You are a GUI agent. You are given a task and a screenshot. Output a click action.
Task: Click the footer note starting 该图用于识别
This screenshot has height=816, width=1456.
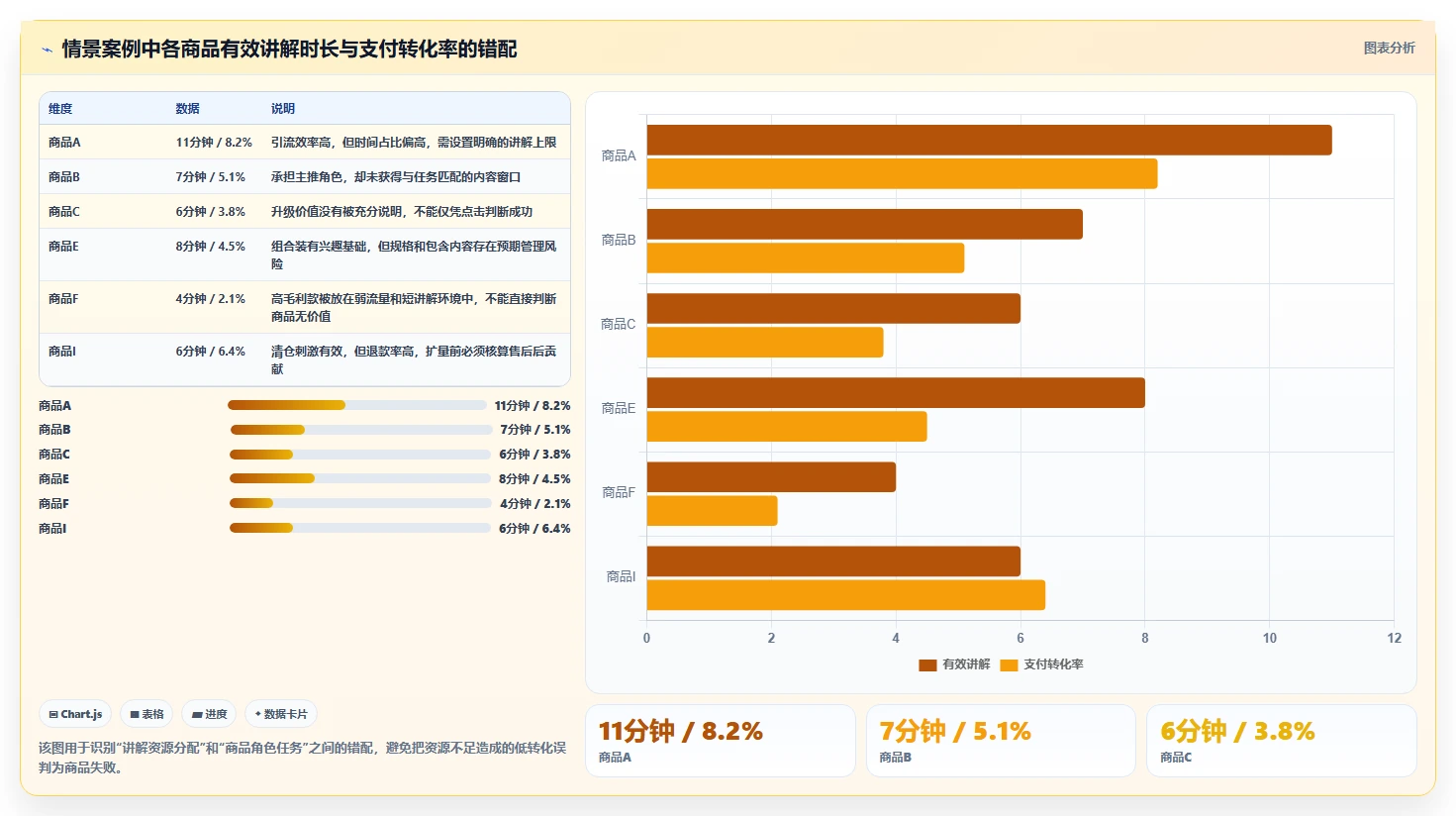pyautogui.click(x=303, y=758)
